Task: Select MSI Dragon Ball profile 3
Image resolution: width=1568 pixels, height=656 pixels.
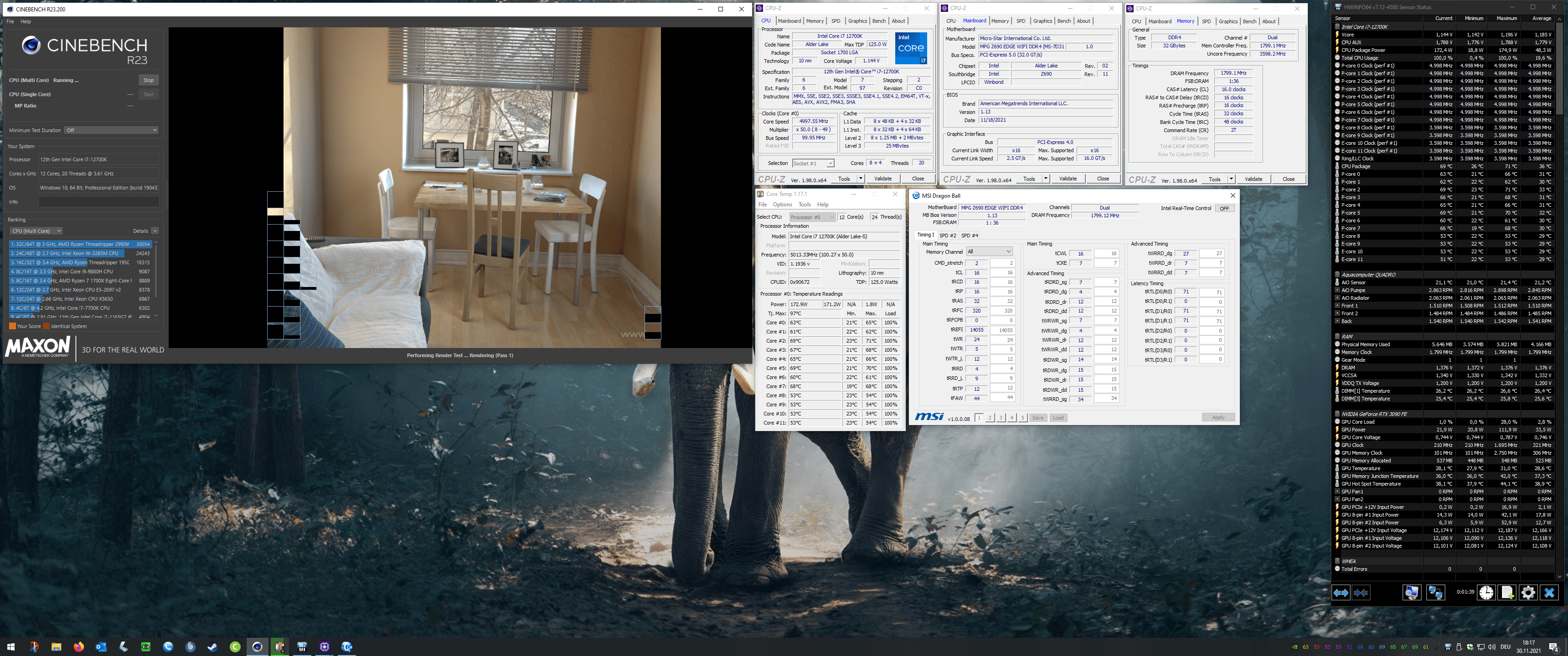Action: pos(1001,417)
